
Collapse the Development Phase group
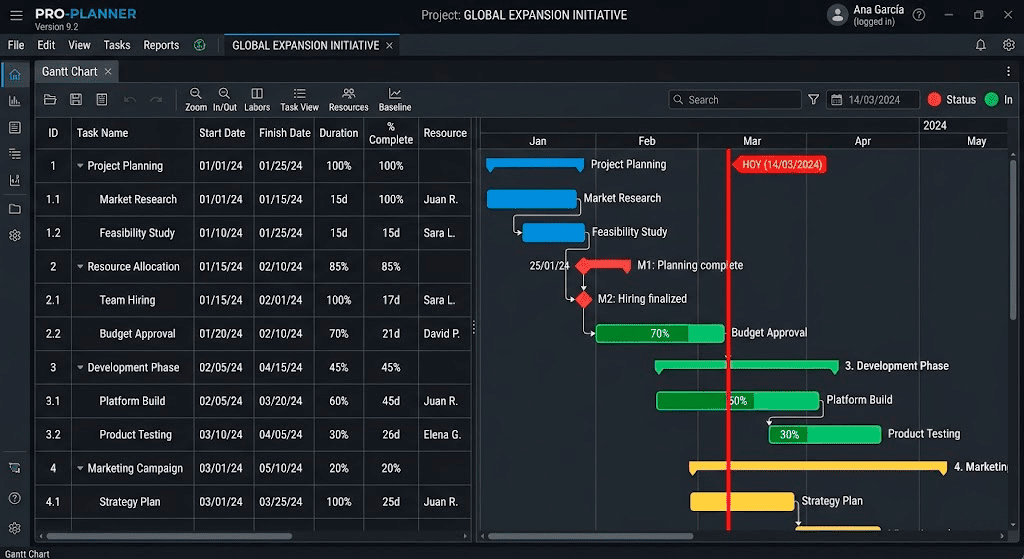click(80, 368)
